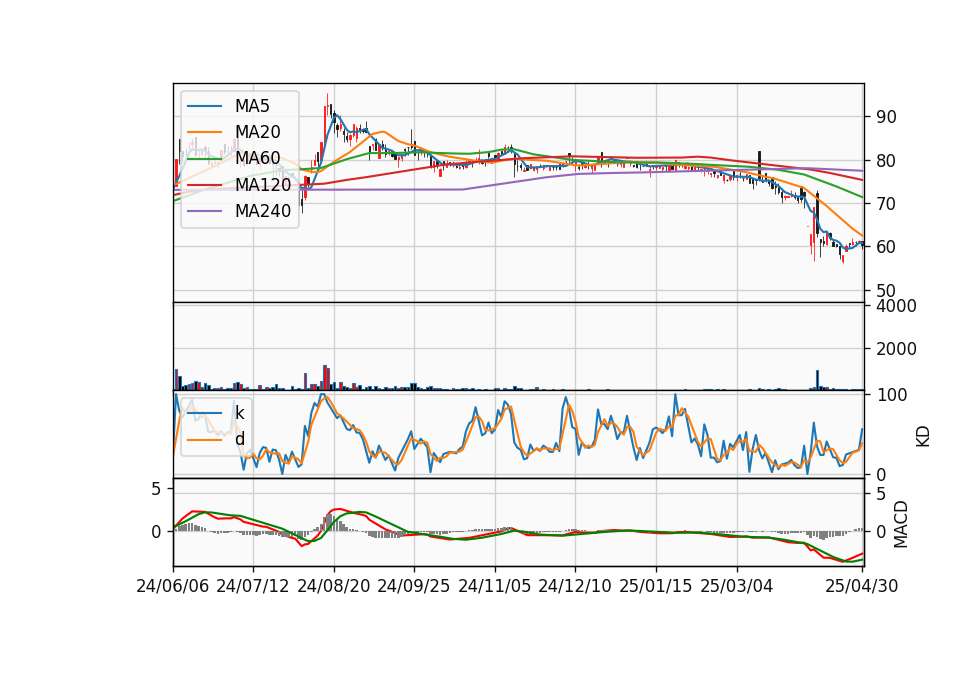Click the tall volume bar near 24/08/20
The height and width of the screenshot is (690, 960).
[326, 378]
